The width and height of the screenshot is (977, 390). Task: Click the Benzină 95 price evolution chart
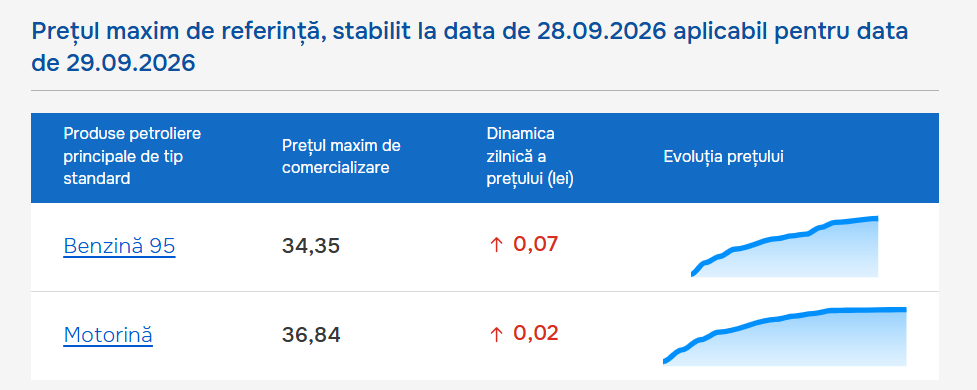(784, 247)
